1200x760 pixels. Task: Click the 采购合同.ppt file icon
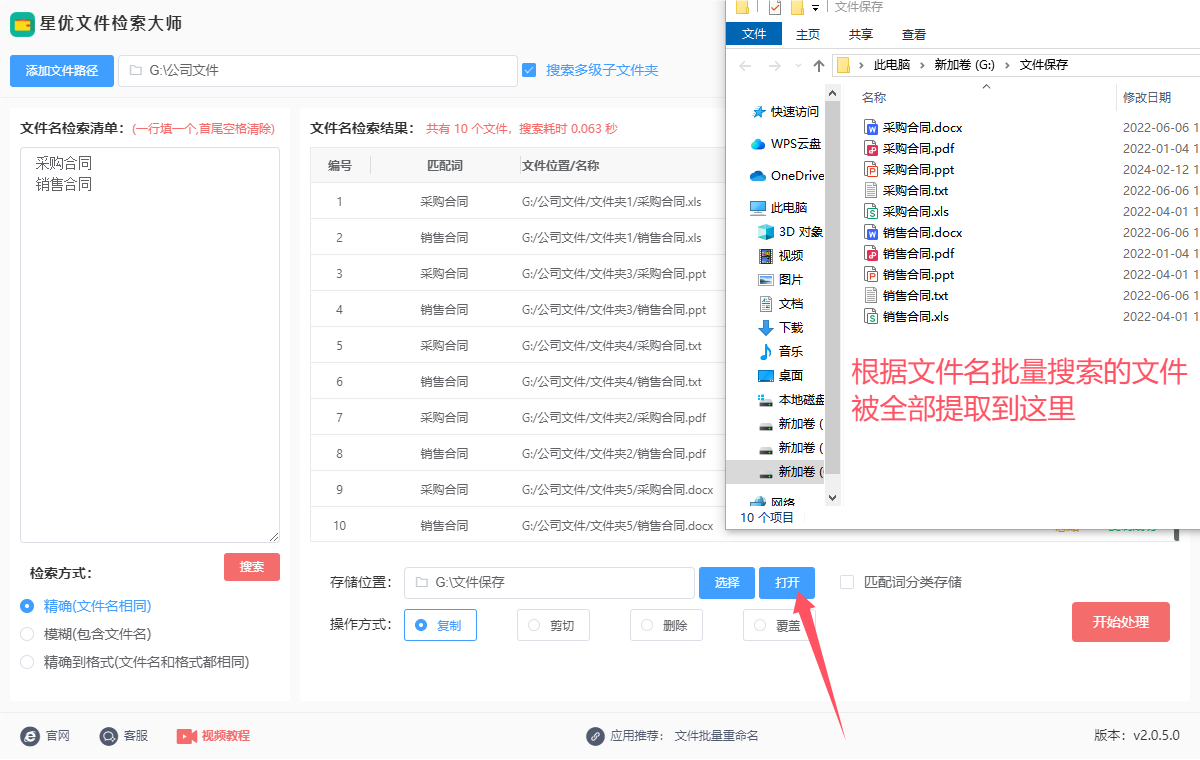point(871,169)
